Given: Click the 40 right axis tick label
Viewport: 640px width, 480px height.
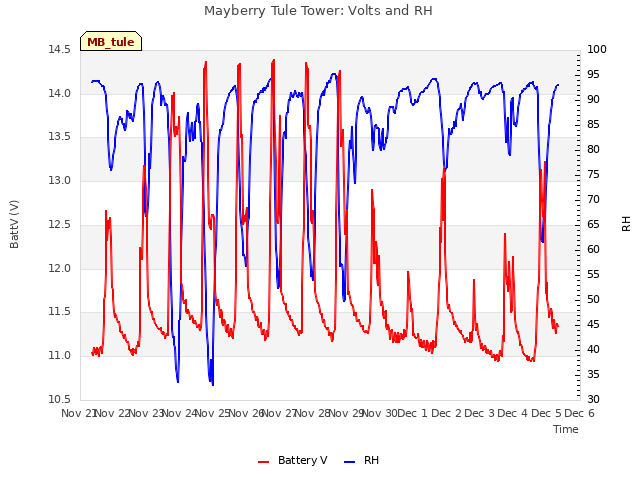Looking at the screenshot, I should click(593, 349).
